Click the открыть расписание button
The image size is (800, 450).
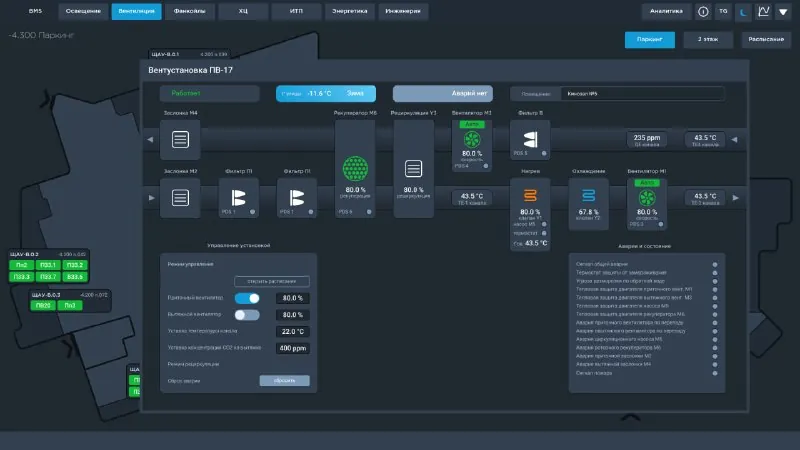[x=271, y=281]
